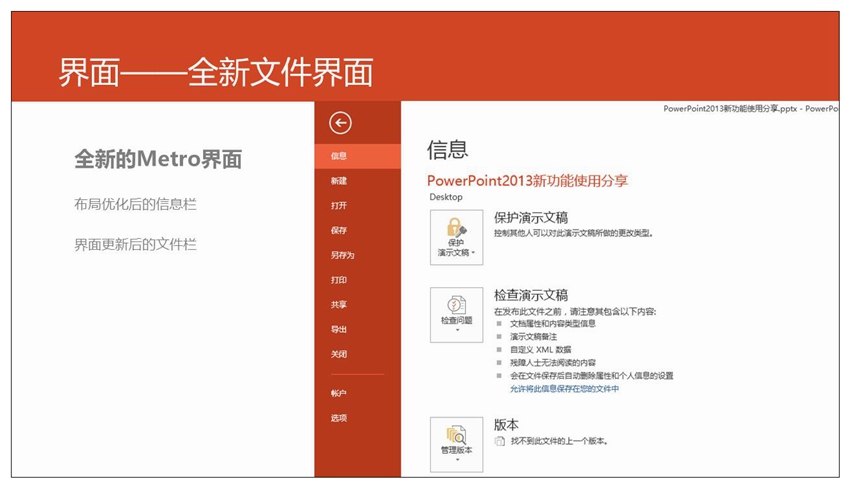Click the 会在文件保存后自动删除属性 list item
Viewport: 850px width, 488px height.
[591, 376]
